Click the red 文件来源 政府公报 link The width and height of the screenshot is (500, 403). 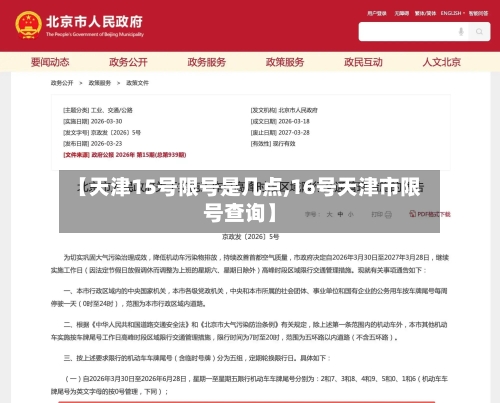125,155
